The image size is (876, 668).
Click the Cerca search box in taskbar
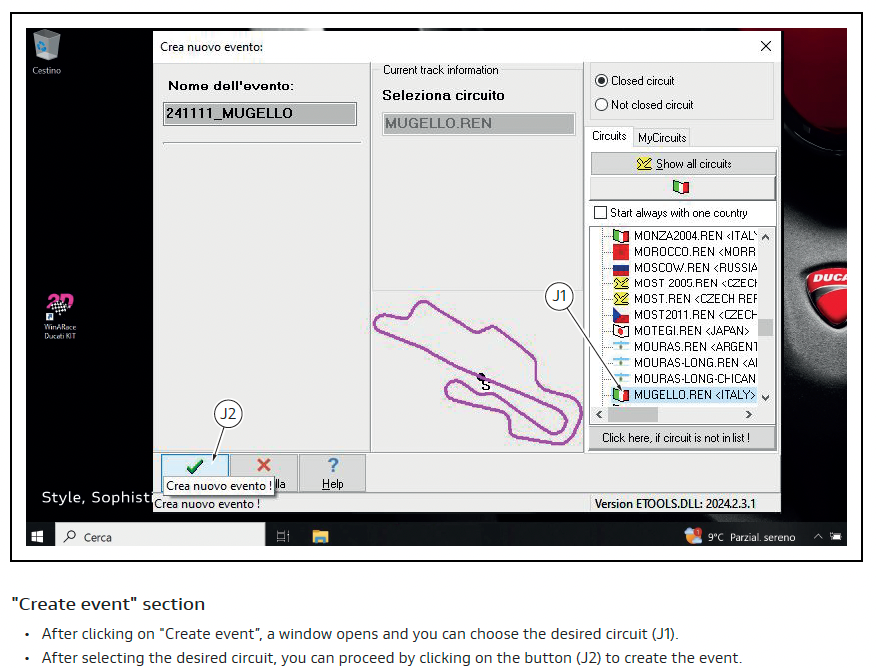tap(160, 537)
